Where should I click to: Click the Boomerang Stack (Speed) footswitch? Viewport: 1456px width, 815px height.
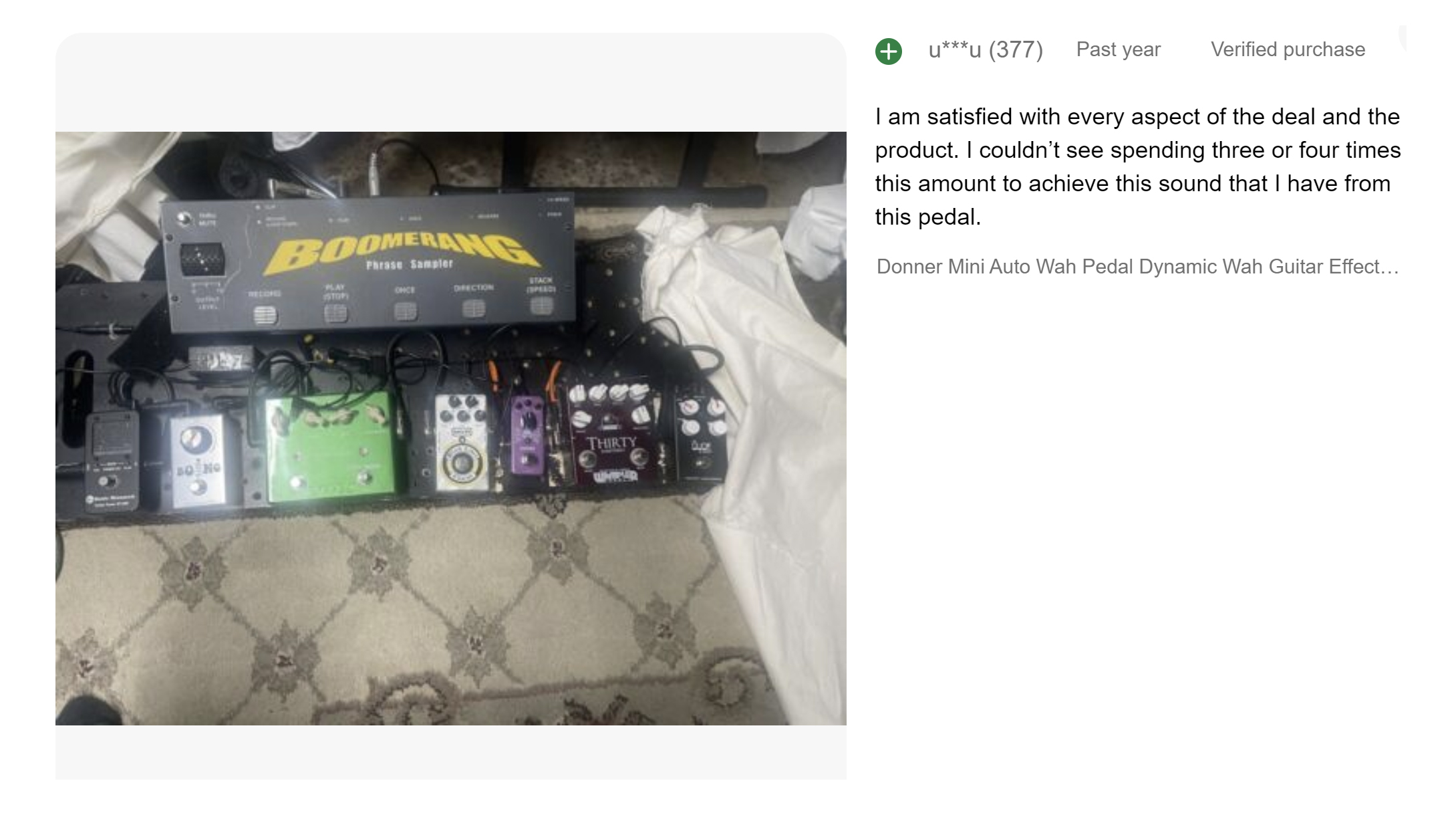tap(541, 306)
